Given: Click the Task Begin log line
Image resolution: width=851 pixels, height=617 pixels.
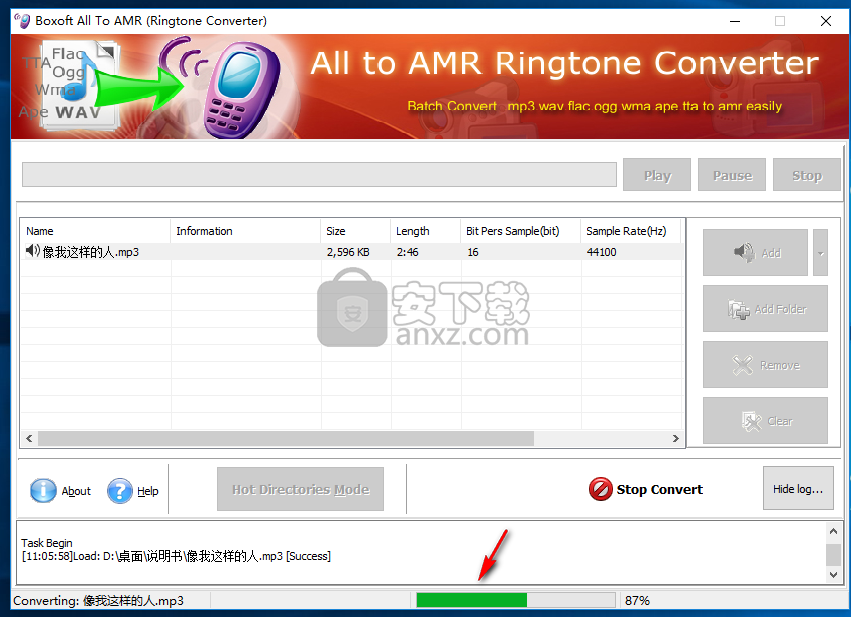Looking at the screenshot, I should [x=47, y=543].
